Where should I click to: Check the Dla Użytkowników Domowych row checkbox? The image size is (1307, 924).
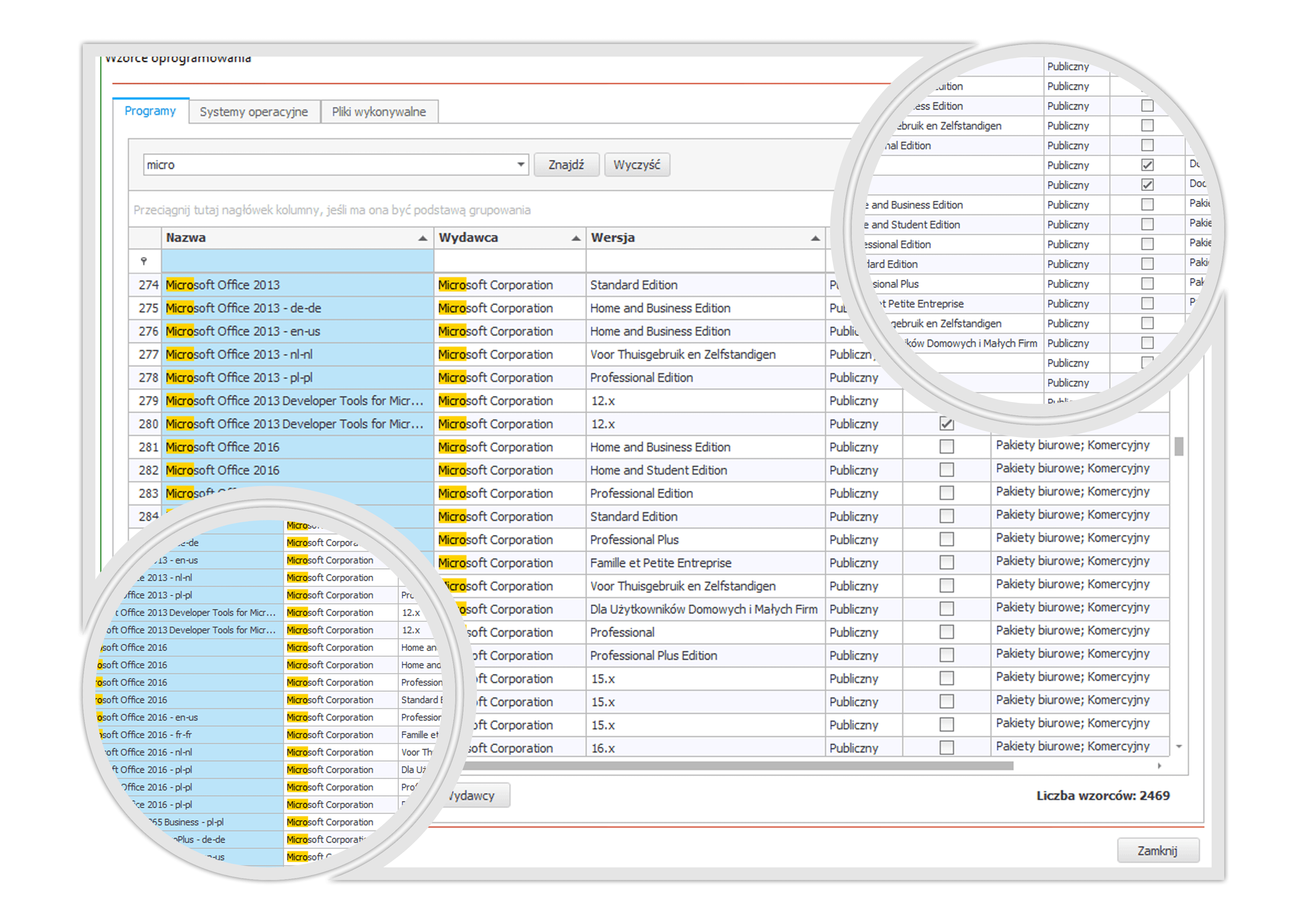pos(947,609)
